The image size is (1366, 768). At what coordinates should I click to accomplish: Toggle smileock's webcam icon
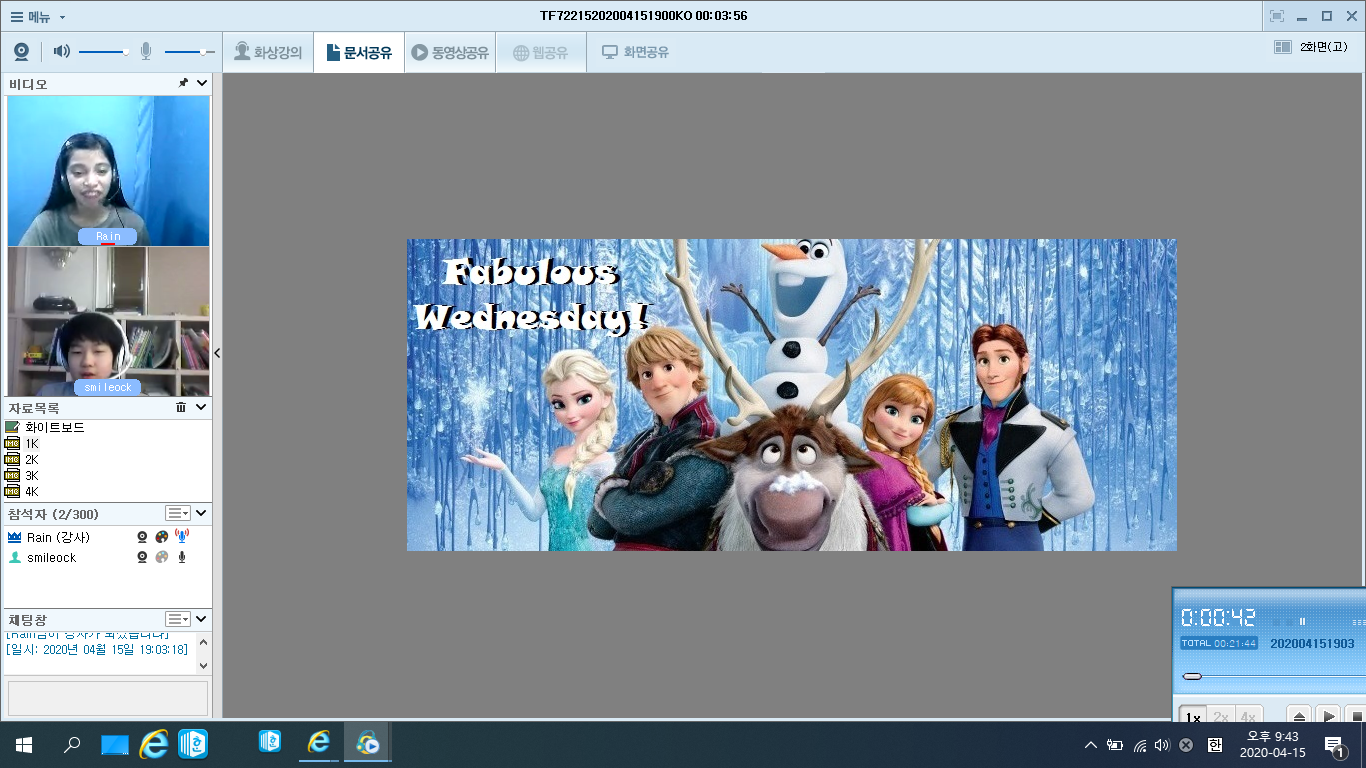tap(143, 557)
